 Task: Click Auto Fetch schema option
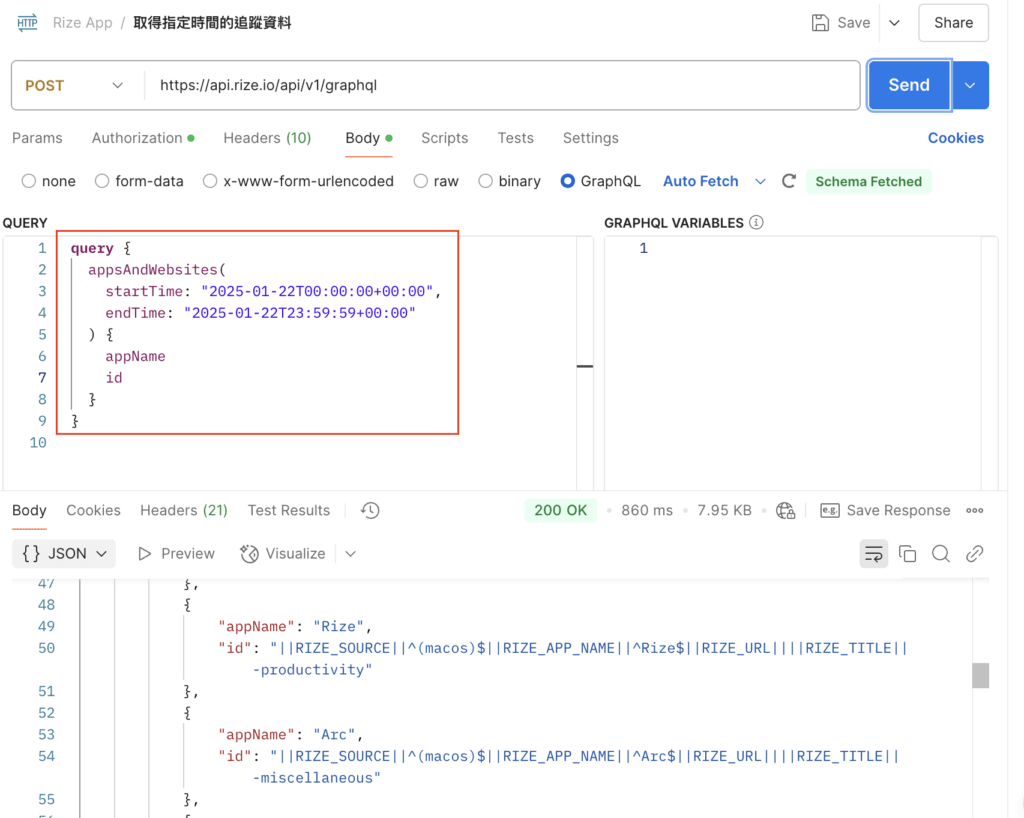(701, 181)
